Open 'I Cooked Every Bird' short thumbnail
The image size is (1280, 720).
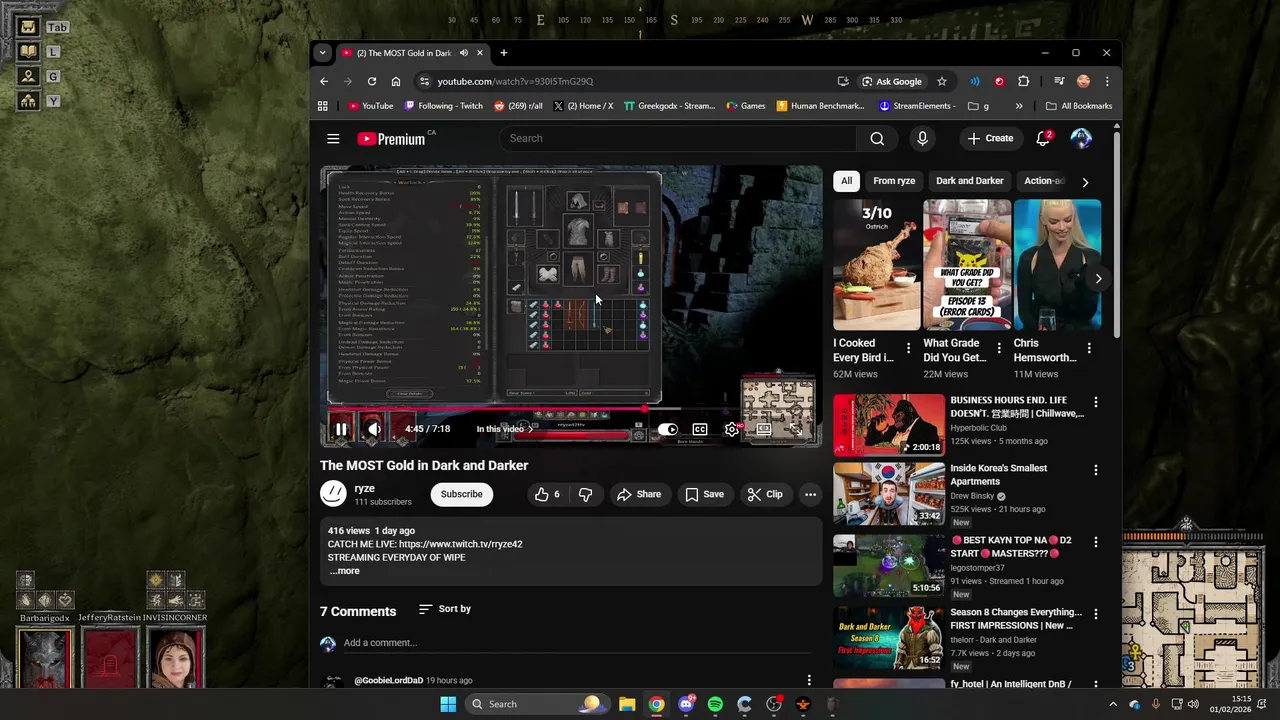click(x=877, y=265)
